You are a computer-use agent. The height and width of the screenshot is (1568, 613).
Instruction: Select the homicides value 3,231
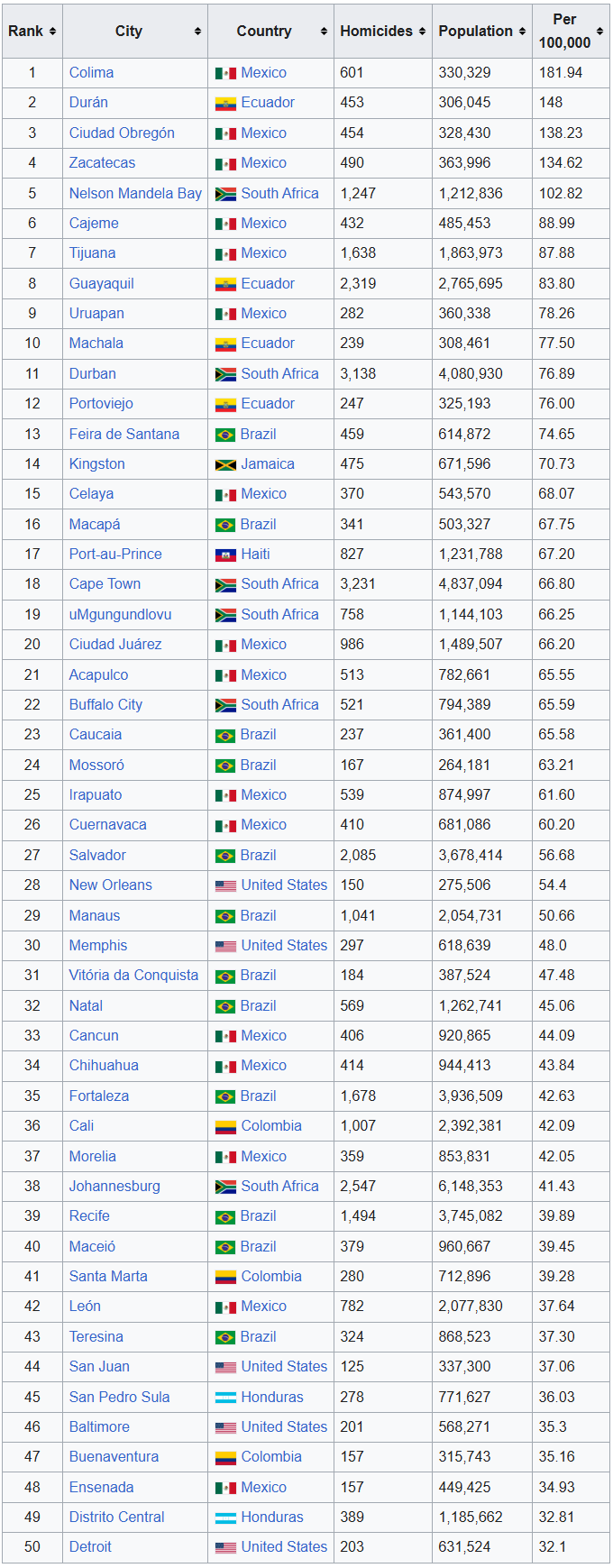358,584
